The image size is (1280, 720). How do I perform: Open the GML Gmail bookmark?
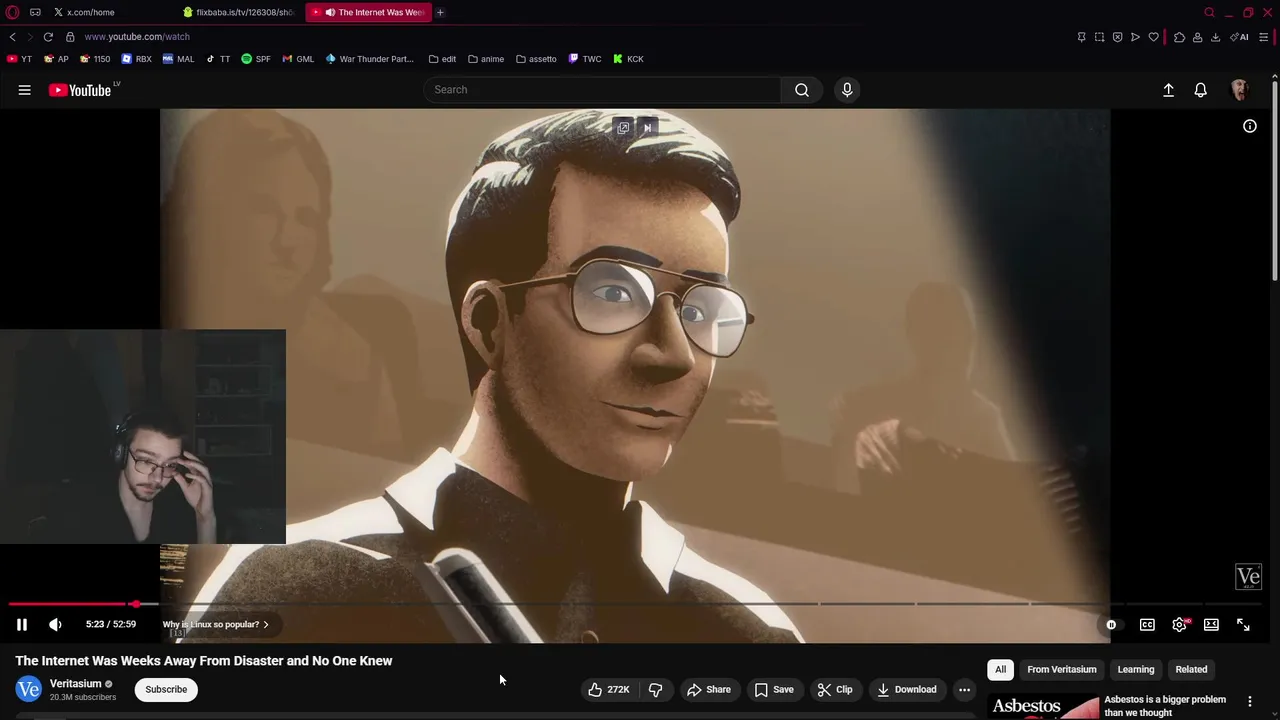(298, 59)
